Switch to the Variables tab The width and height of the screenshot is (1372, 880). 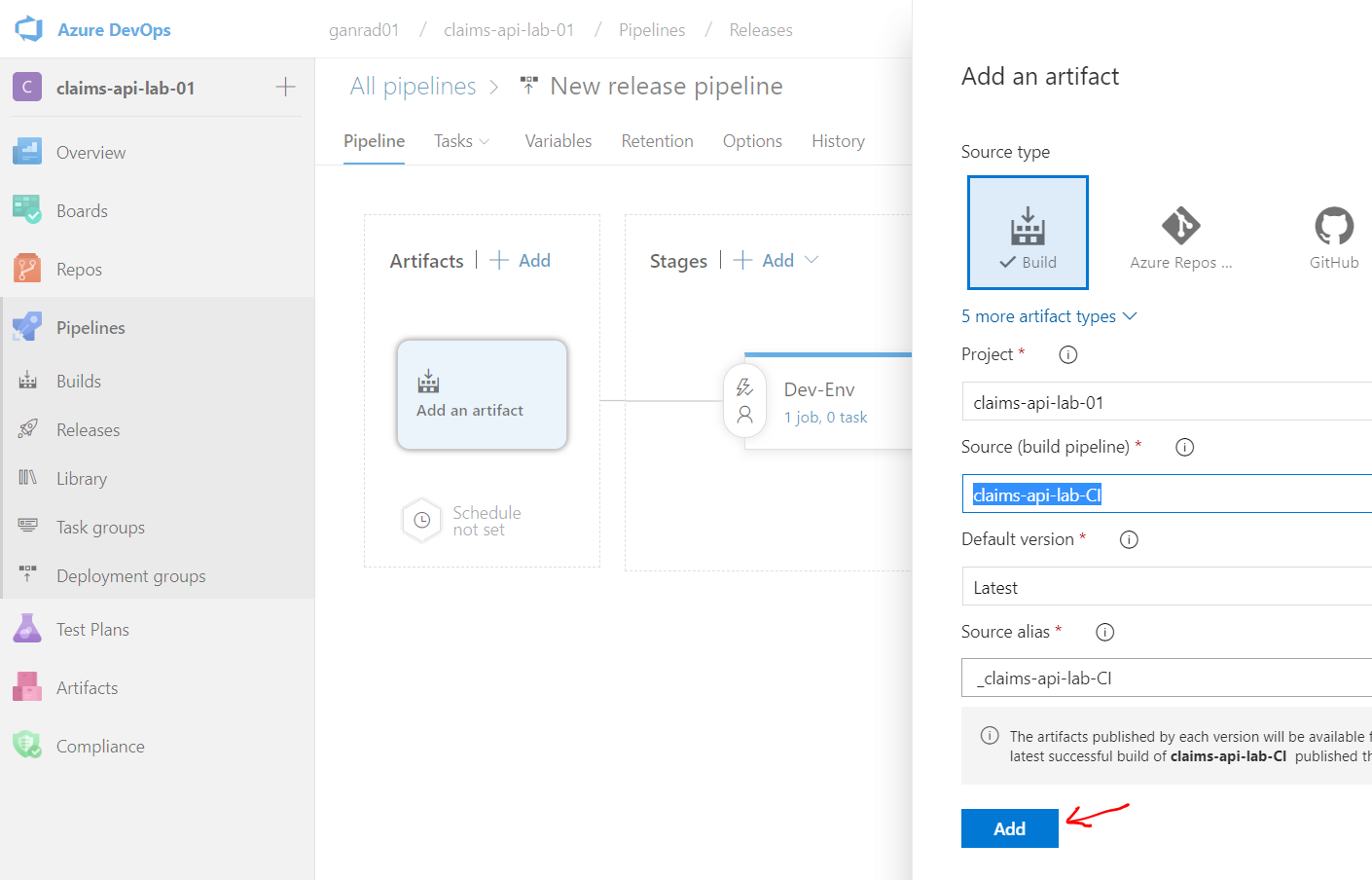coord(559,141)
